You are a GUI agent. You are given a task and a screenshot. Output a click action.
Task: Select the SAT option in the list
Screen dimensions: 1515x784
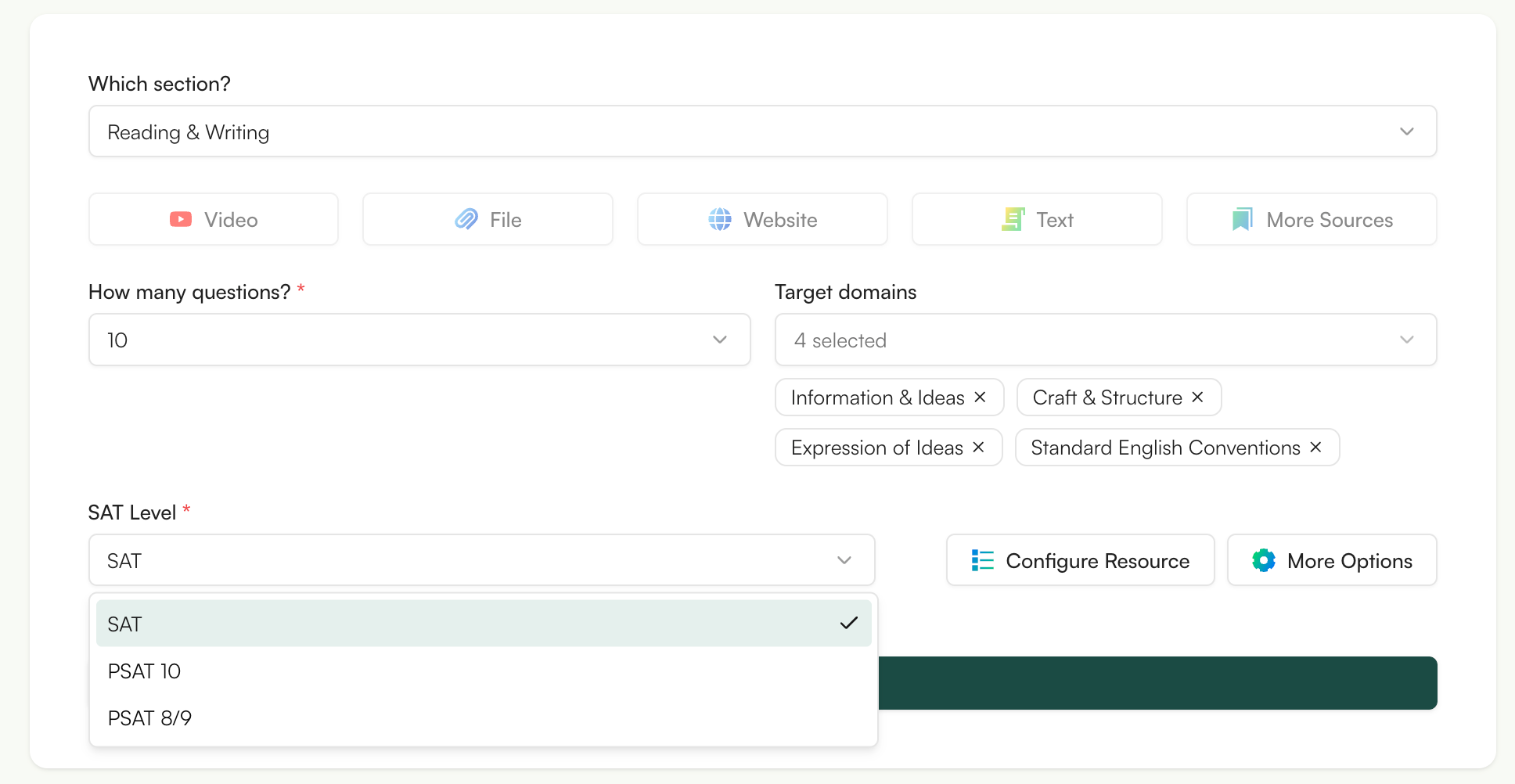pos(484,624)
